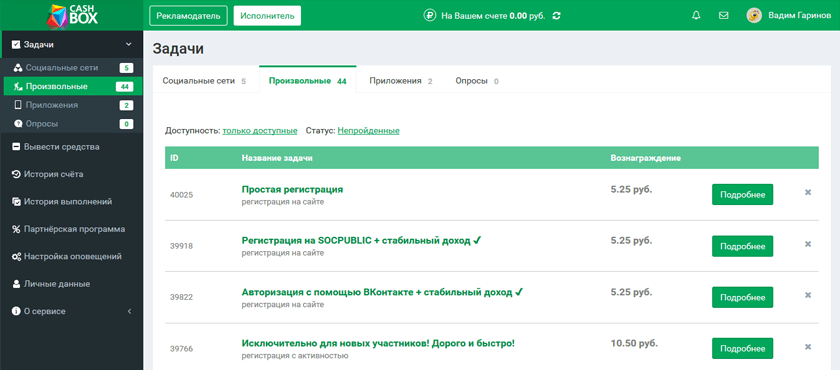Dismiss task 40025 with the x icon

coord(808,192)
